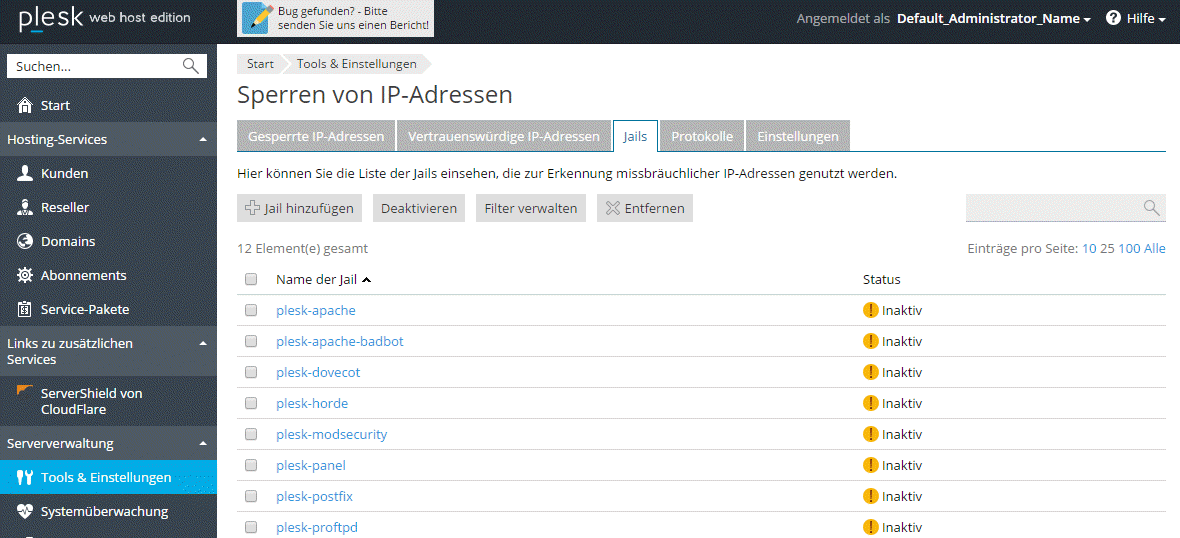
Task: Tick the select-all checkbox in the header
Action: pyautogui.click(x=251, y=279)
